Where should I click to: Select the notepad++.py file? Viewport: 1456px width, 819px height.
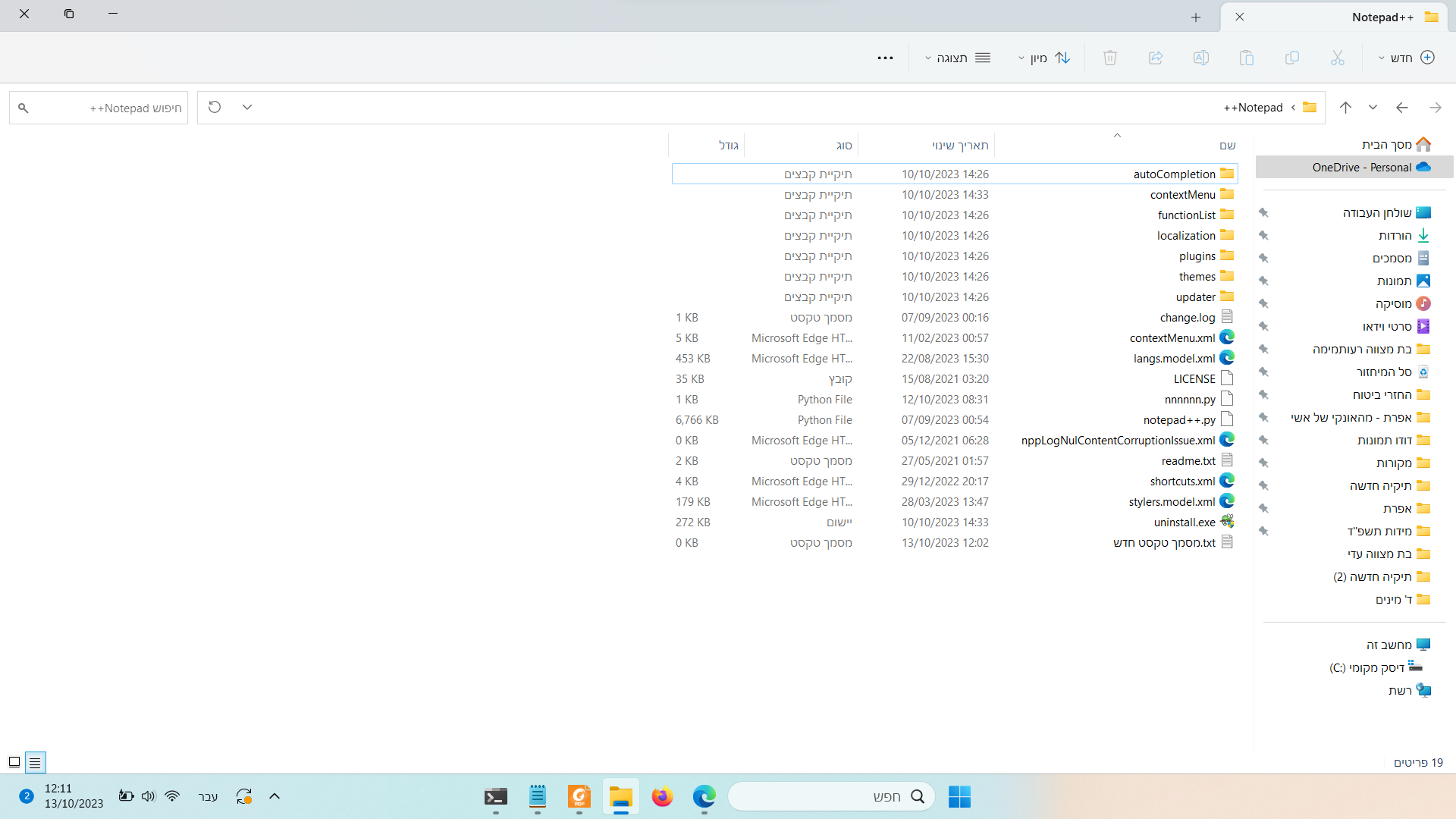[955, 419]
